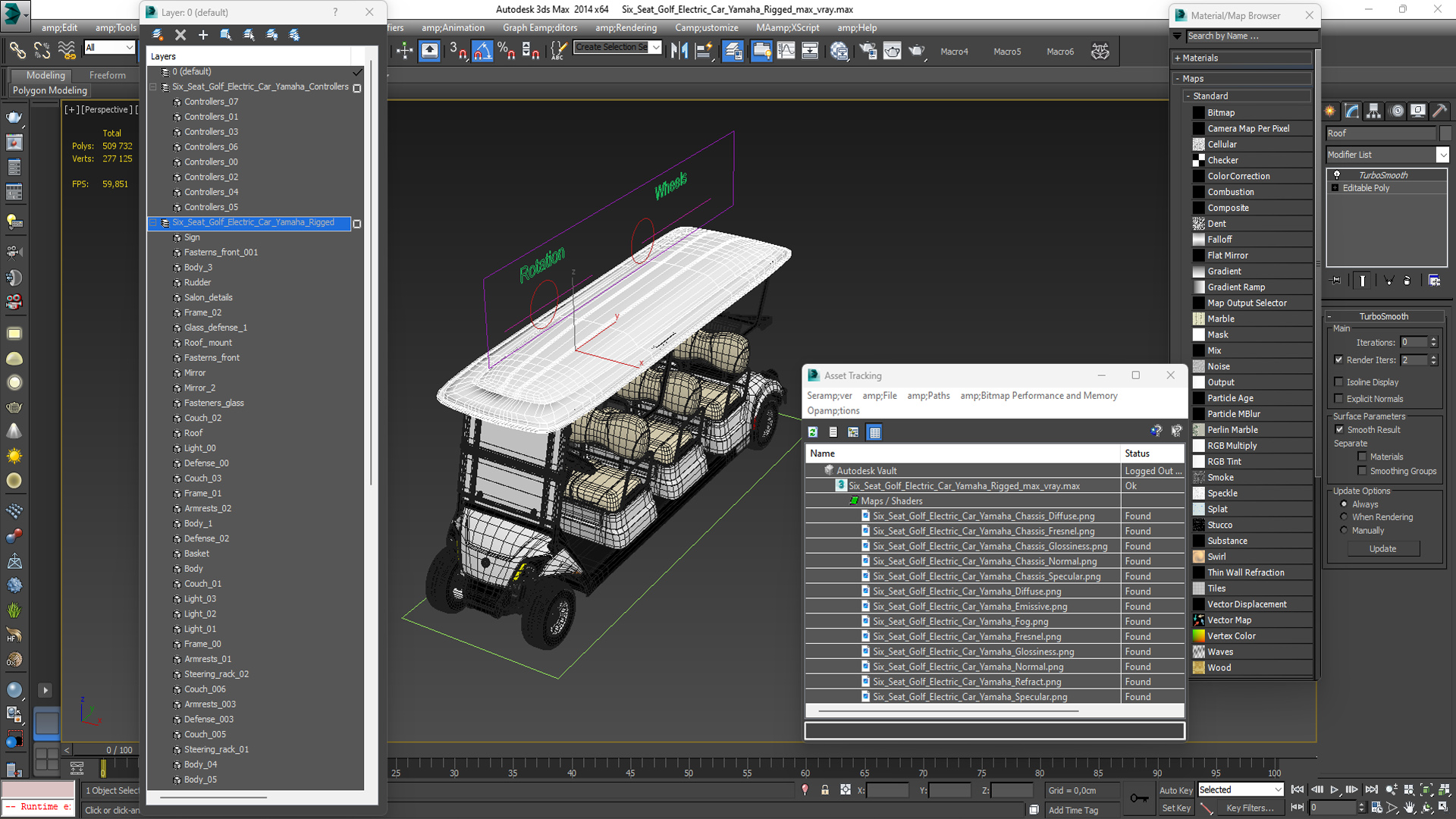Open the Customize menu
1456x819 pixels.
[x=706, y=28]
